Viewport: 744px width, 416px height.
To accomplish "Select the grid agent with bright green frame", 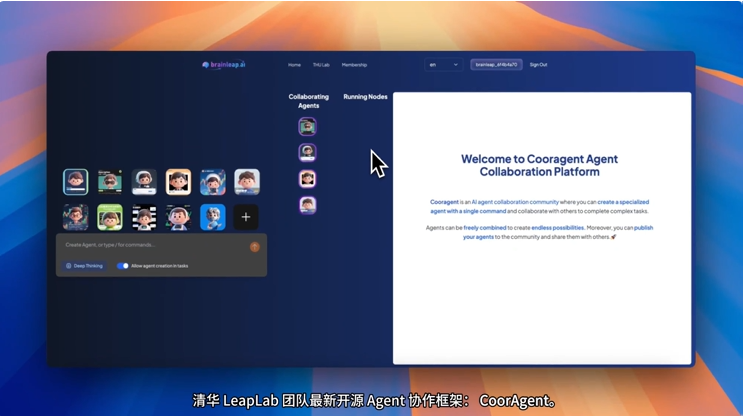I will pos(110,217).
